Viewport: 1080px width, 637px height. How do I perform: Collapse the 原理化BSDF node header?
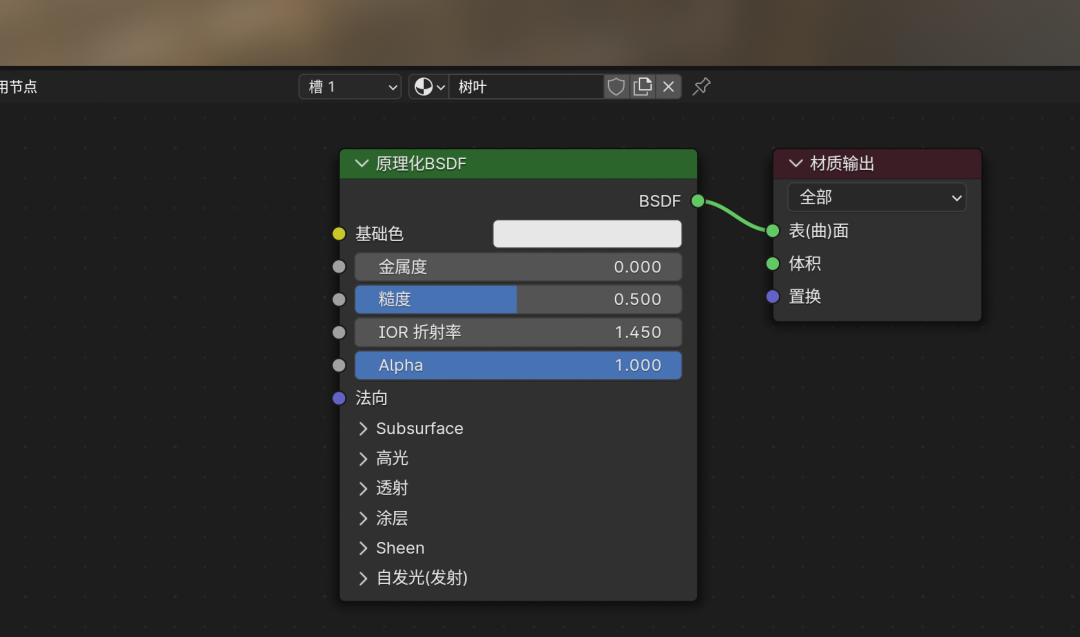coord(362,163)
